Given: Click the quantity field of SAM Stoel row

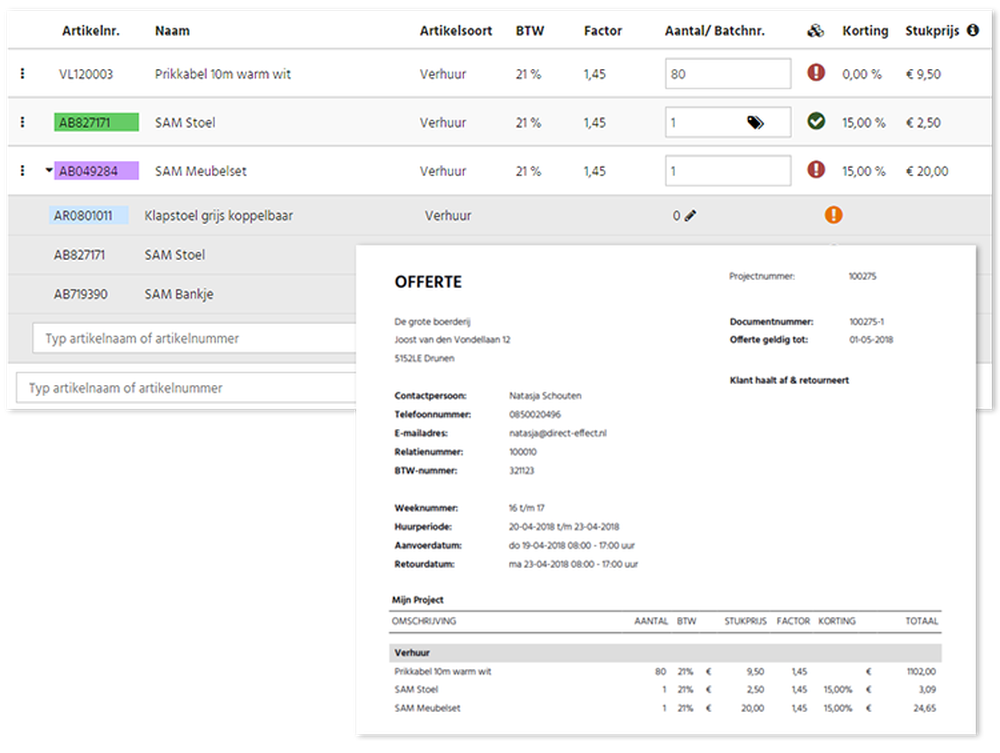Looking at the screenshot, I should [728, 122].
